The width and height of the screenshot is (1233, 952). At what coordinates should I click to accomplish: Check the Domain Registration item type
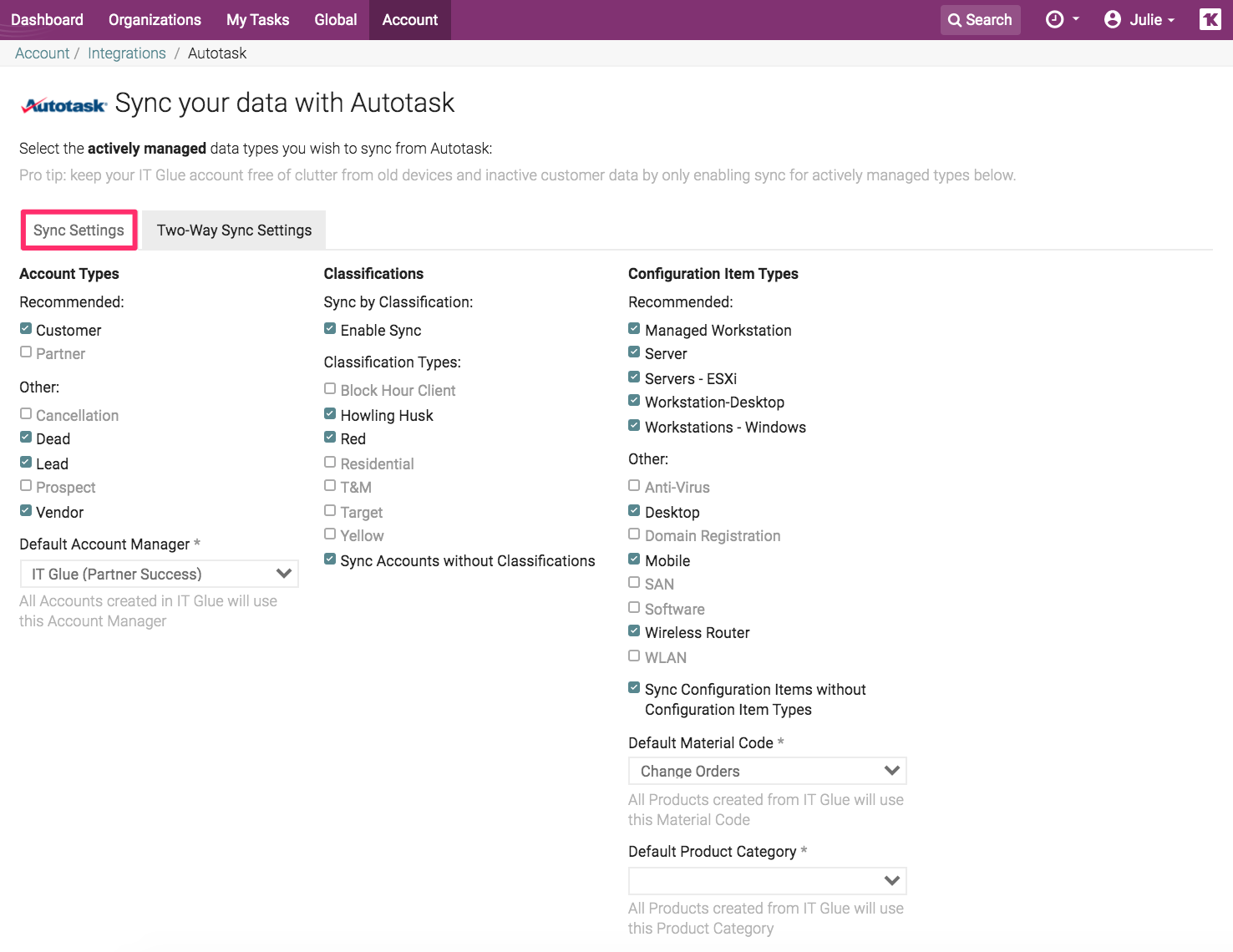click(x=634, y=534)
